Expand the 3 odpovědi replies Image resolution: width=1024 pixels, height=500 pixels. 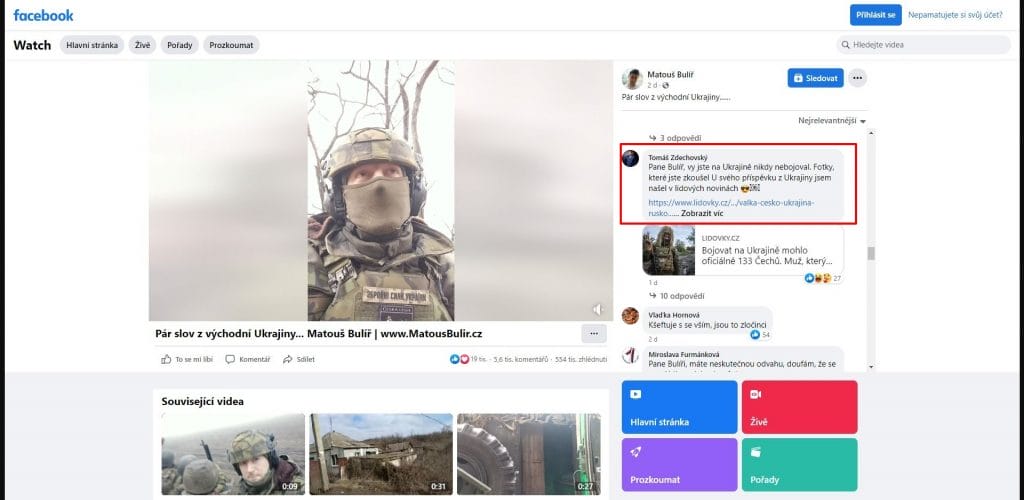pyautogui.click(x=680, y=137)
